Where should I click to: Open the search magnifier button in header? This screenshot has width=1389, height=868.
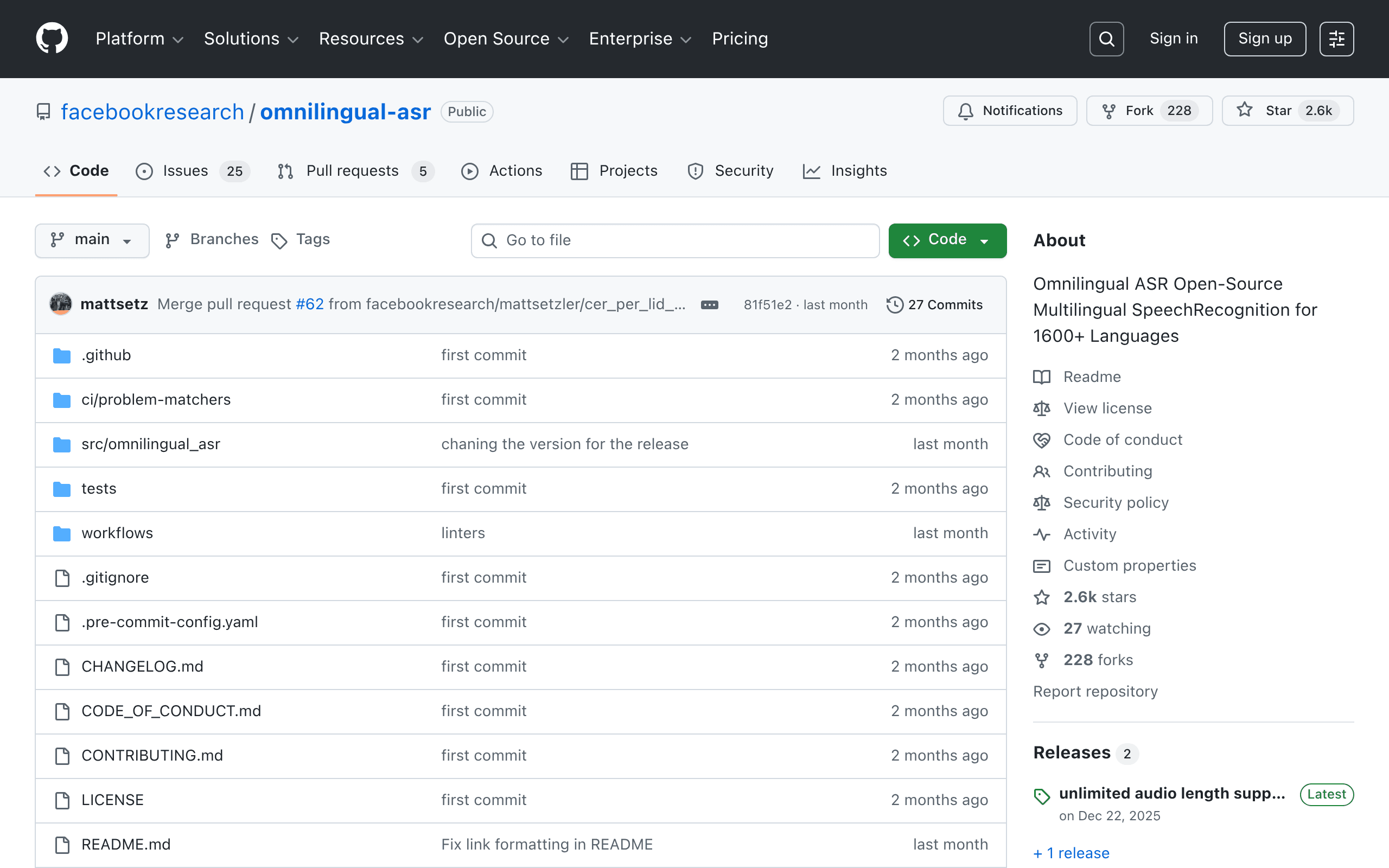(x=1106, y=39)
